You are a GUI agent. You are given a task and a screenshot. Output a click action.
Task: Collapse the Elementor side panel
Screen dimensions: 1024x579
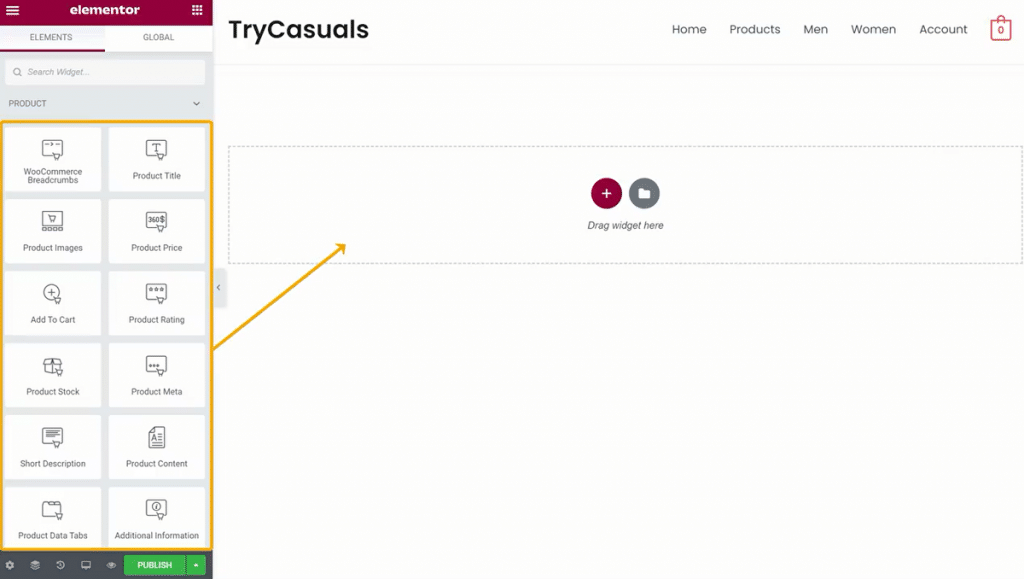219,287
